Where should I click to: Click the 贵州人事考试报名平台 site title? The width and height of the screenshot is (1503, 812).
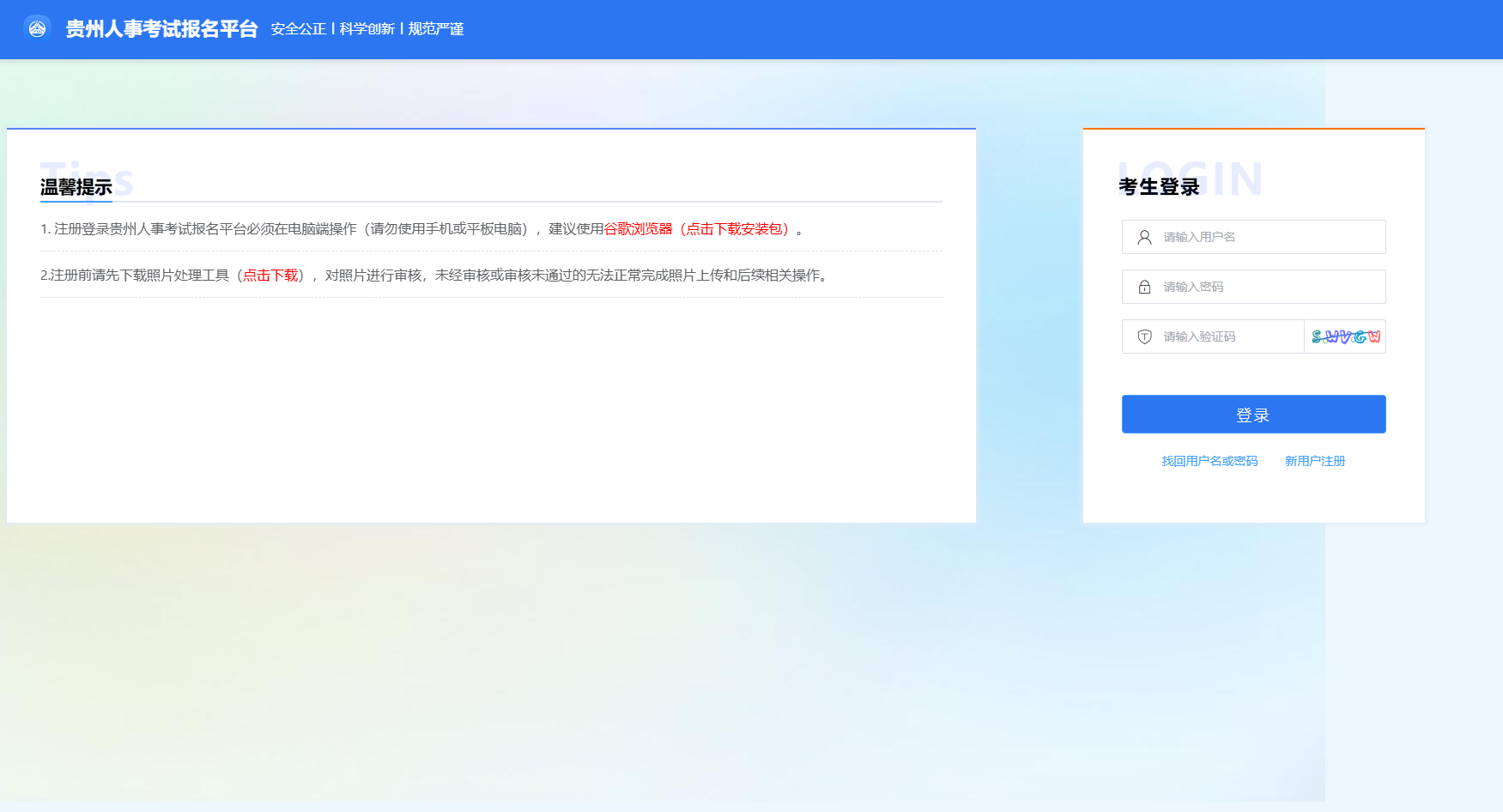tap(161, 29)
